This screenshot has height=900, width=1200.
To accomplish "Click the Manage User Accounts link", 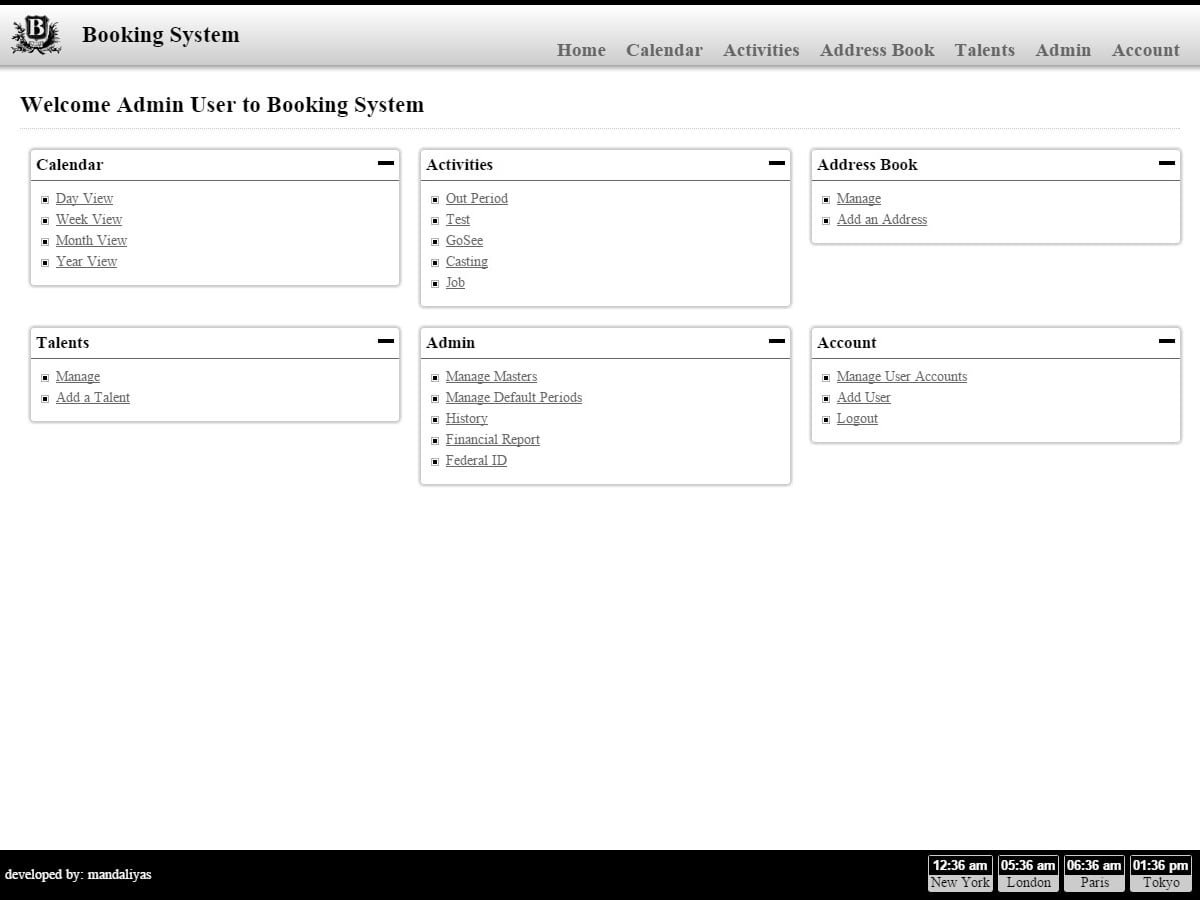I will pos(901,376).
